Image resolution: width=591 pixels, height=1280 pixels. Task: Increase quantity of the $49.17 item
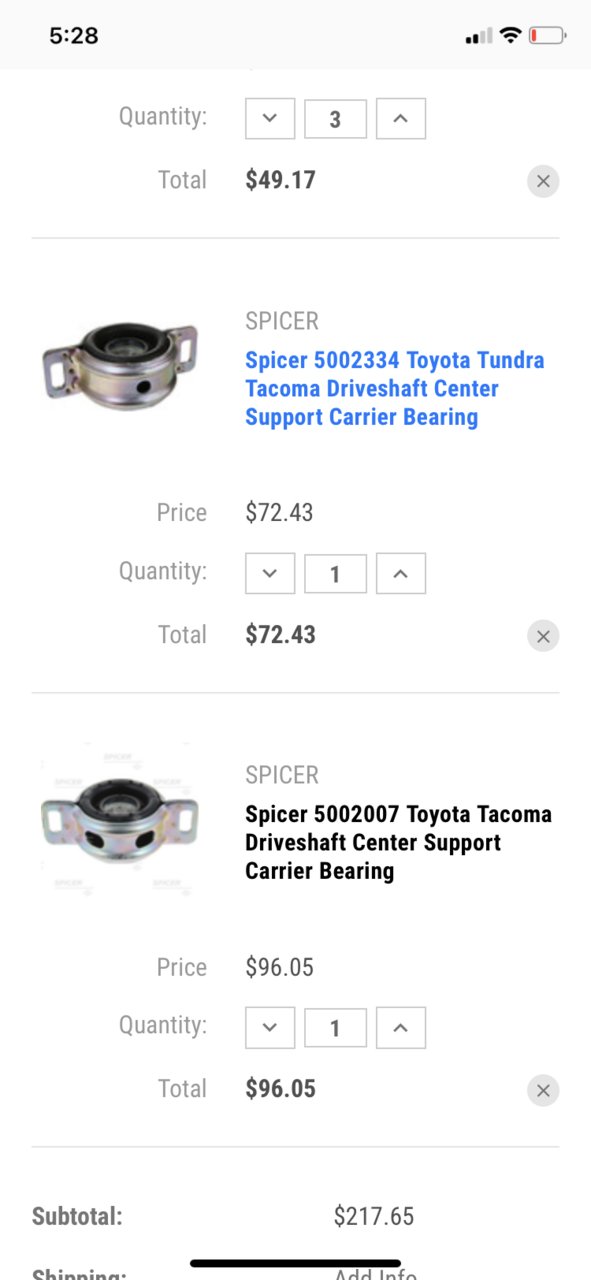(x=401, y=119)
